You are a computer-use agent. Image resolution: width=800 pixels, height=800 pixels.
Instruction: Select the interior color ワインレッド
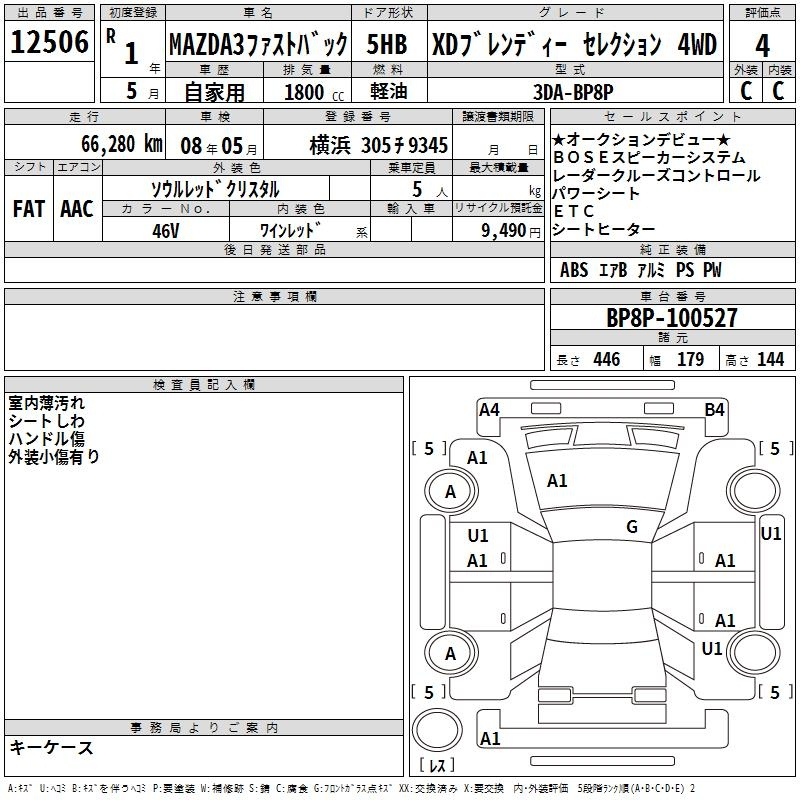click(x=290, y=230)
